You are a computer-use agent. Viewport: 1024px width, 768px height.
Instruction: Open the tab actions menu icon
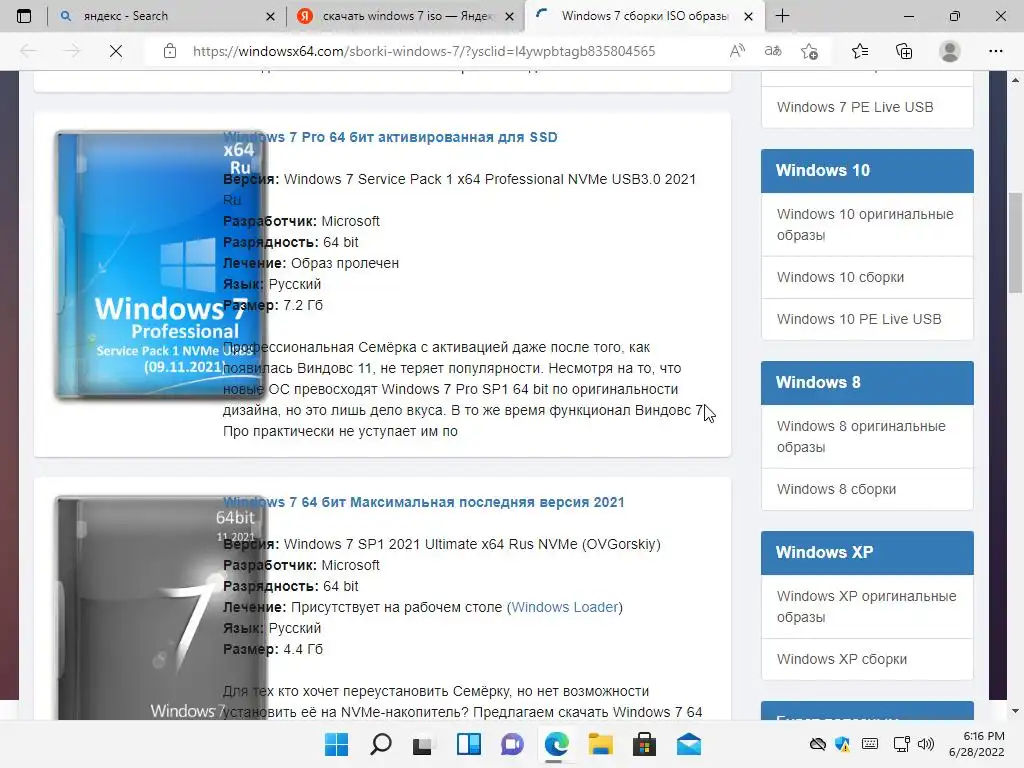tap(24, 16)
